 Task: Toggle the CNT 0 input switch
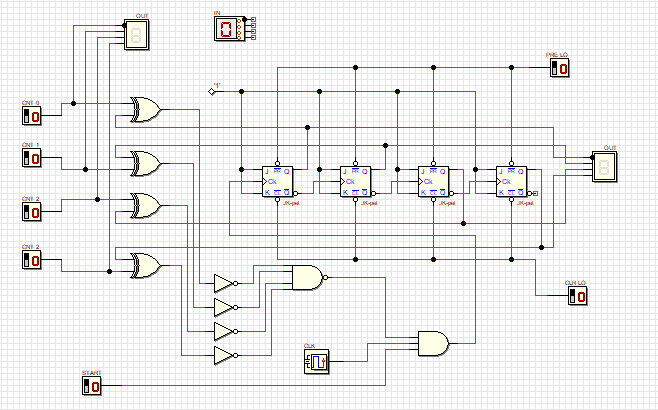[x=31, y=115]
